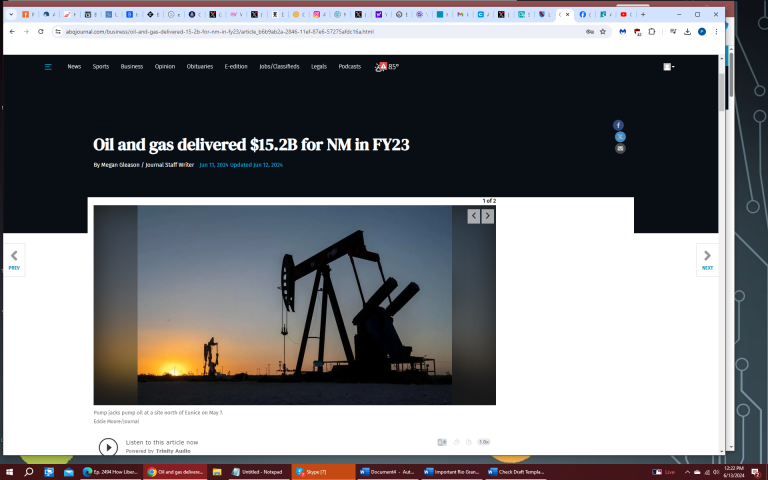Share article by email icon
768x480 pixels.
pyautogui.click(x=620, y=149)
